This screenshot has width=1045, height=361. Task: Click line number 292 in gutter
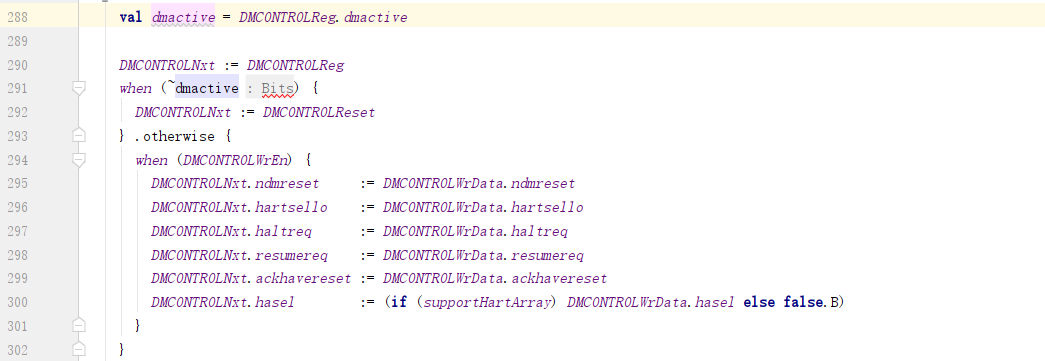click(x=17, y=113)
